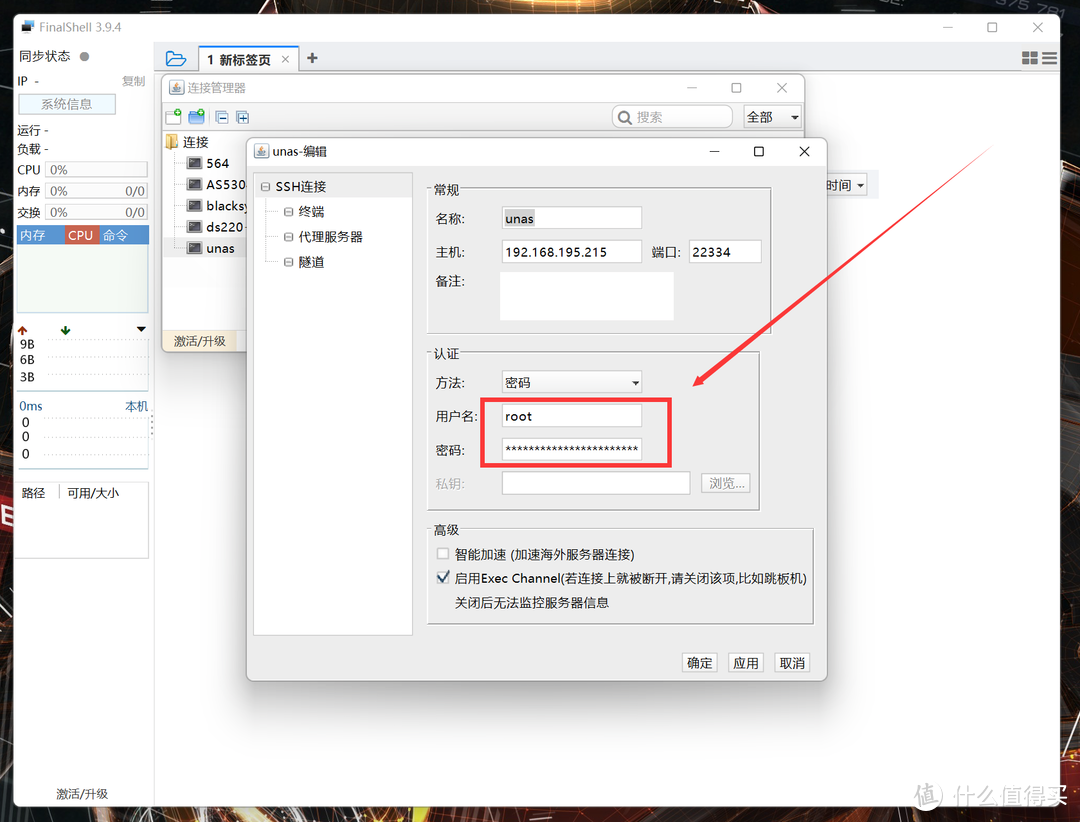Image resolution: width=1080 pixels, height=822 pixels.
Task: Select the CPU tab in the sidebar monitor
Action: [x=80, y=234]
